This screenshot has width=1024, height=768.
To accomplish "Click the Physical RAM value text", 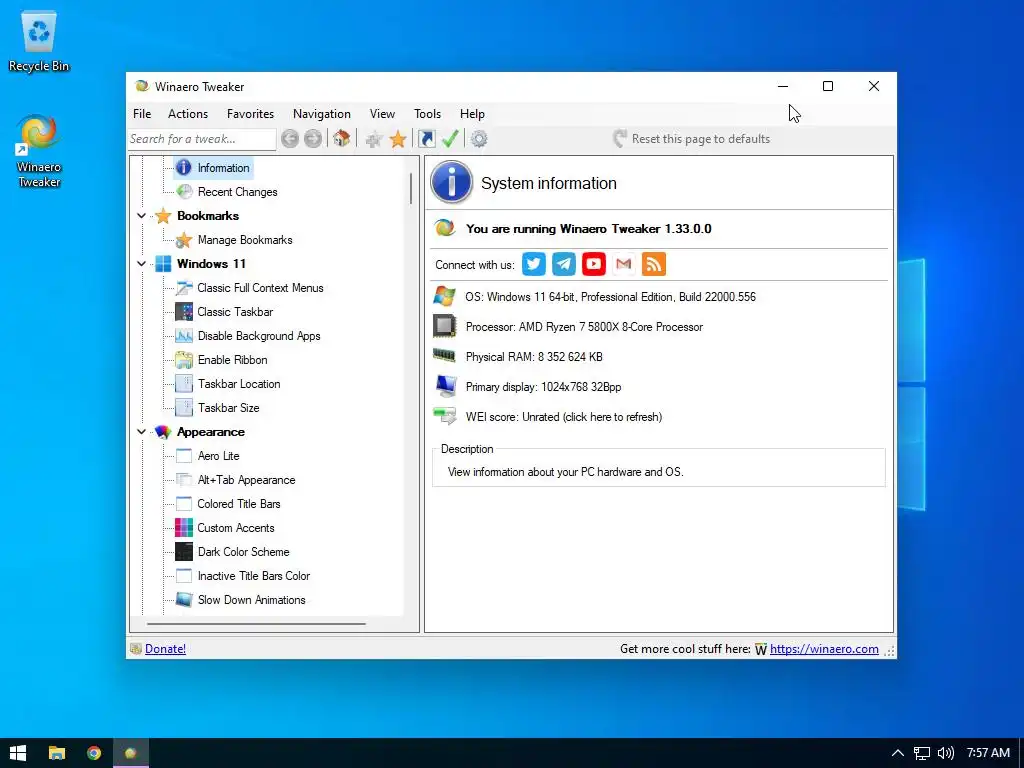I will click(534, 357).
